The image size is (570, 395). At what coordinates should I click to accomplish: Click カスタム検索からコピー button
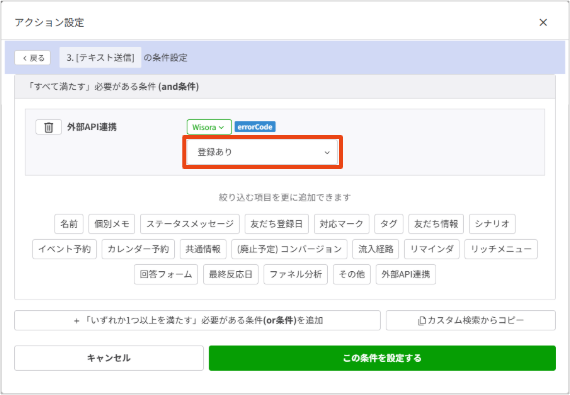[471, 321]
